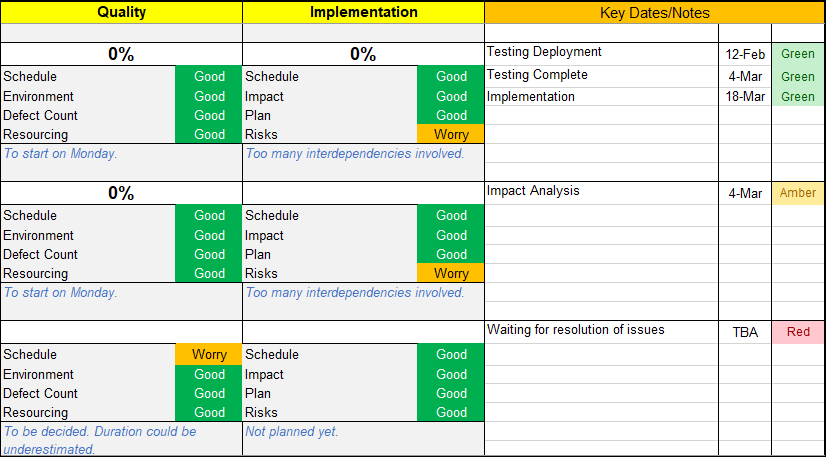Select the 4-Mar date beside Testing Complete
The image size is (826, 457).
[745, 76]
